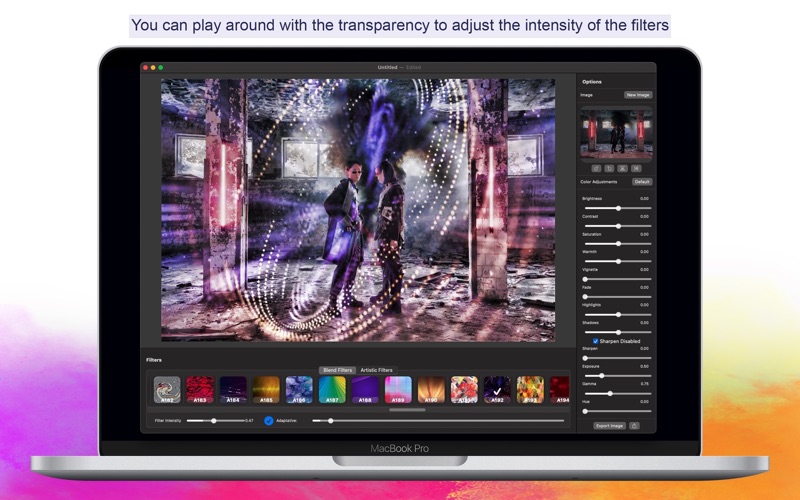This screenshot has width=800, height=500.
Task: Select the A182 swirl blend filter
Action: 167,390
